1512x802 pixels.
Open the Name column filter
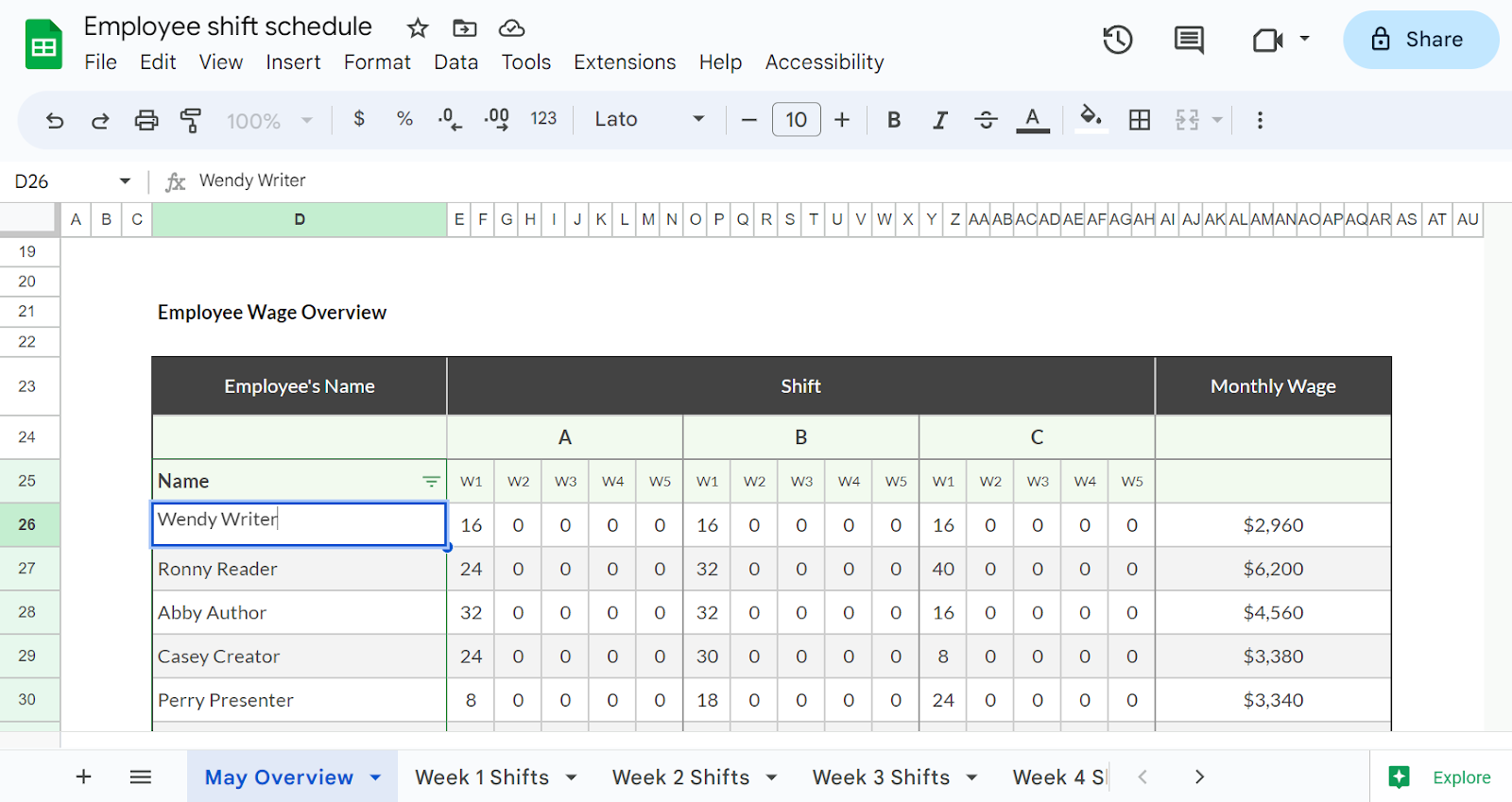coord(431,482)
